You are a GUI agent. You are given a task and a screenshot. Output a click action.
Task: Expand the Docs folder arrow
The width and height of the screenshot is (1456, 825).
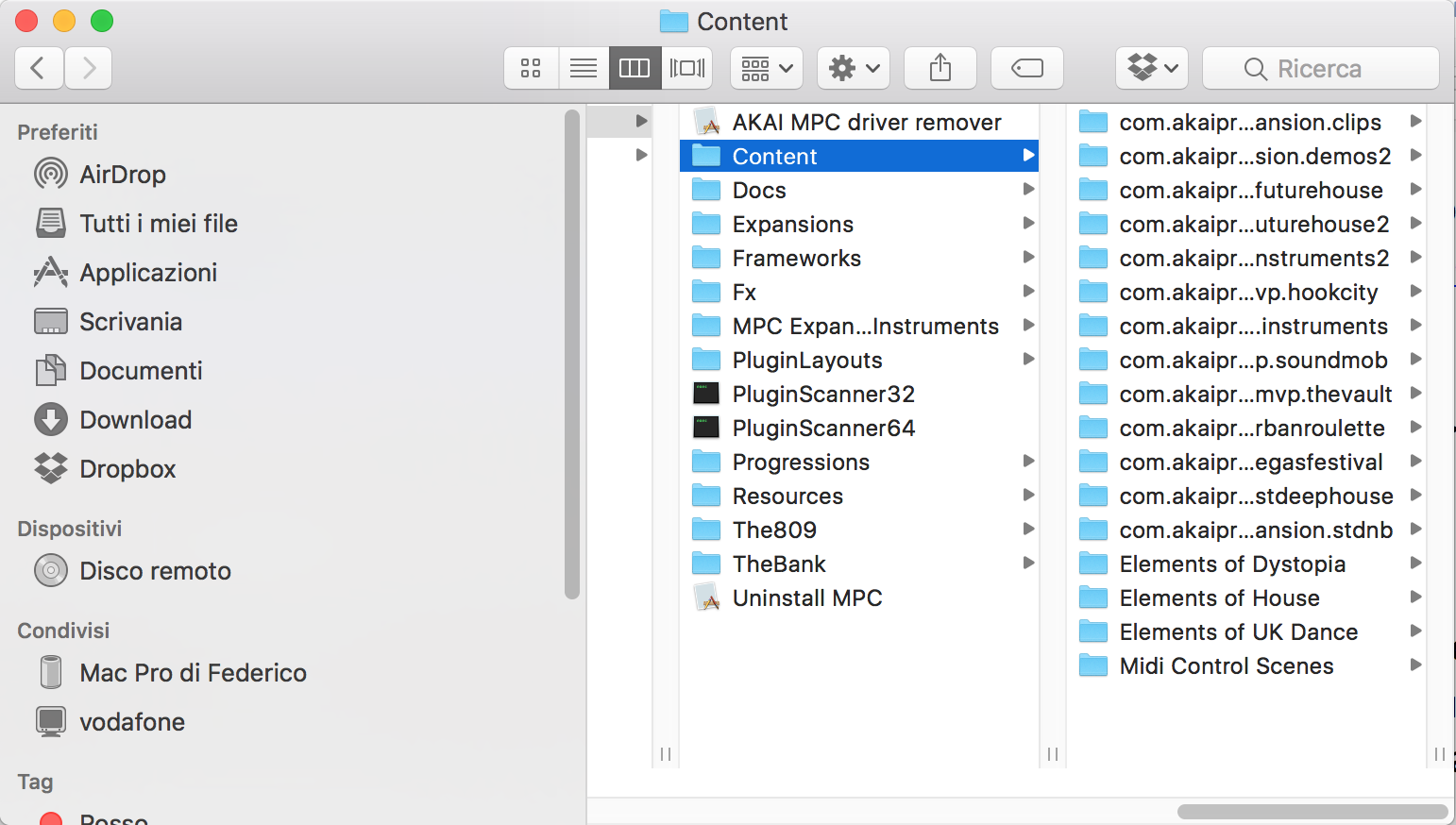pos(1028,190)
